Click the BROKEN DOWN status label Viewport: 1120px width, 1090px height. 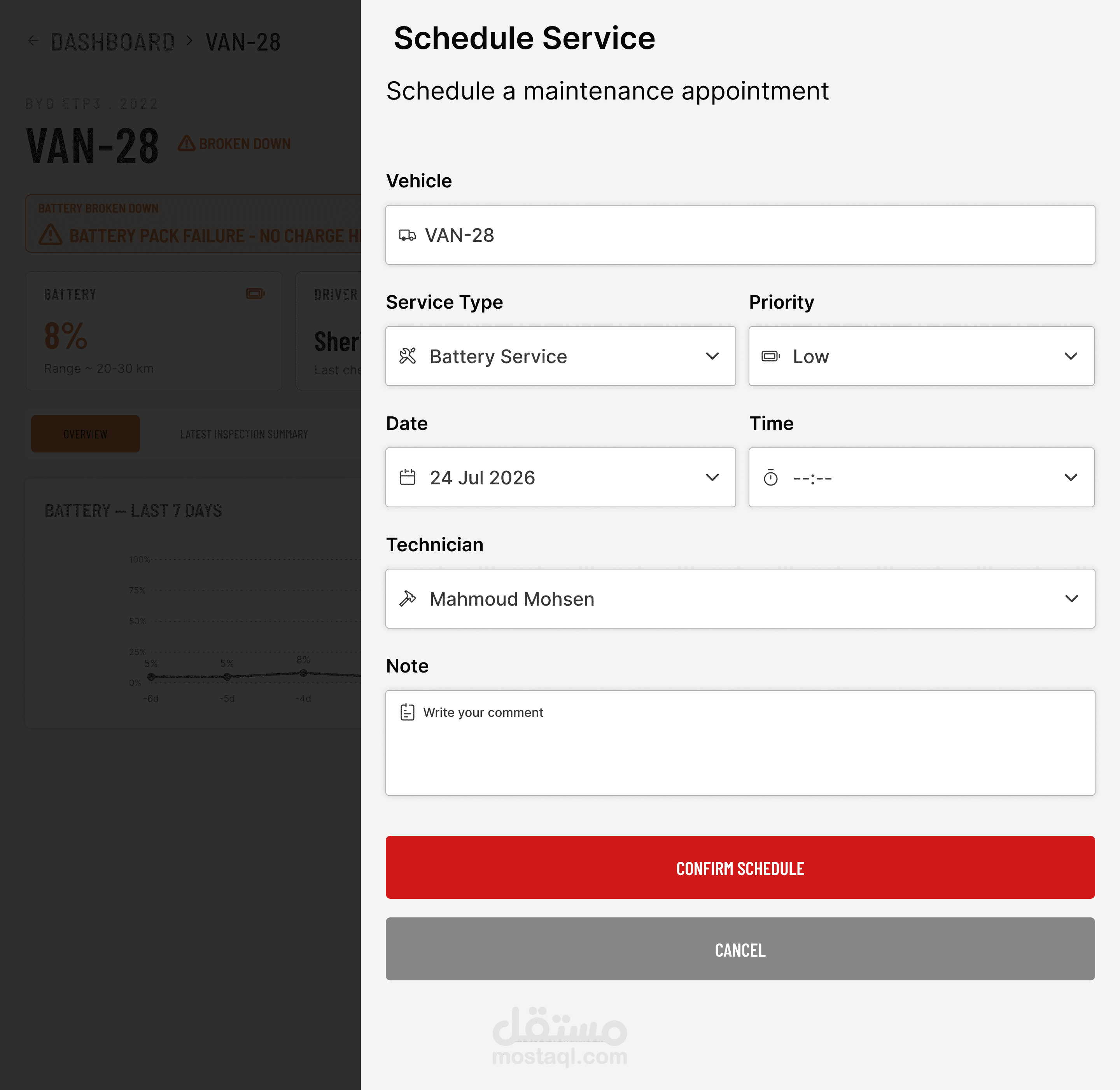tap(245, 144)
